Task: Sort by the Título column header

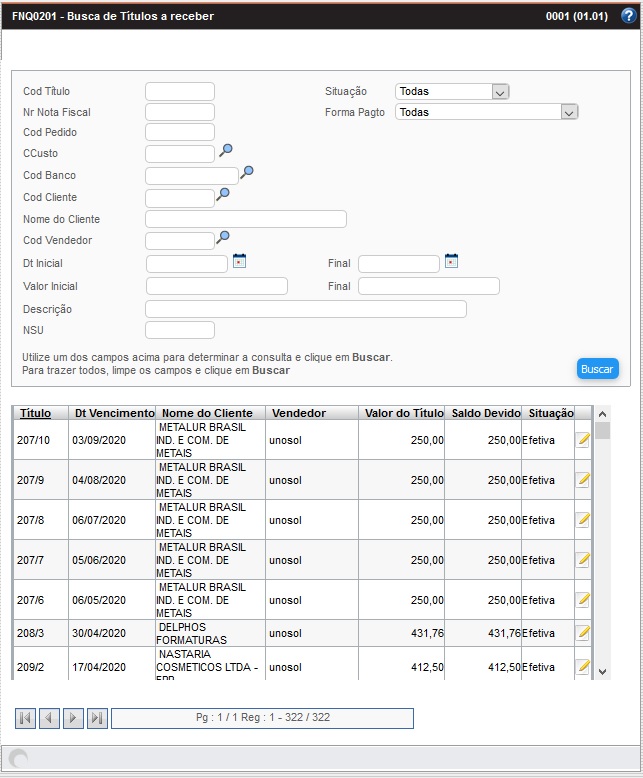Action: [35, 413]
